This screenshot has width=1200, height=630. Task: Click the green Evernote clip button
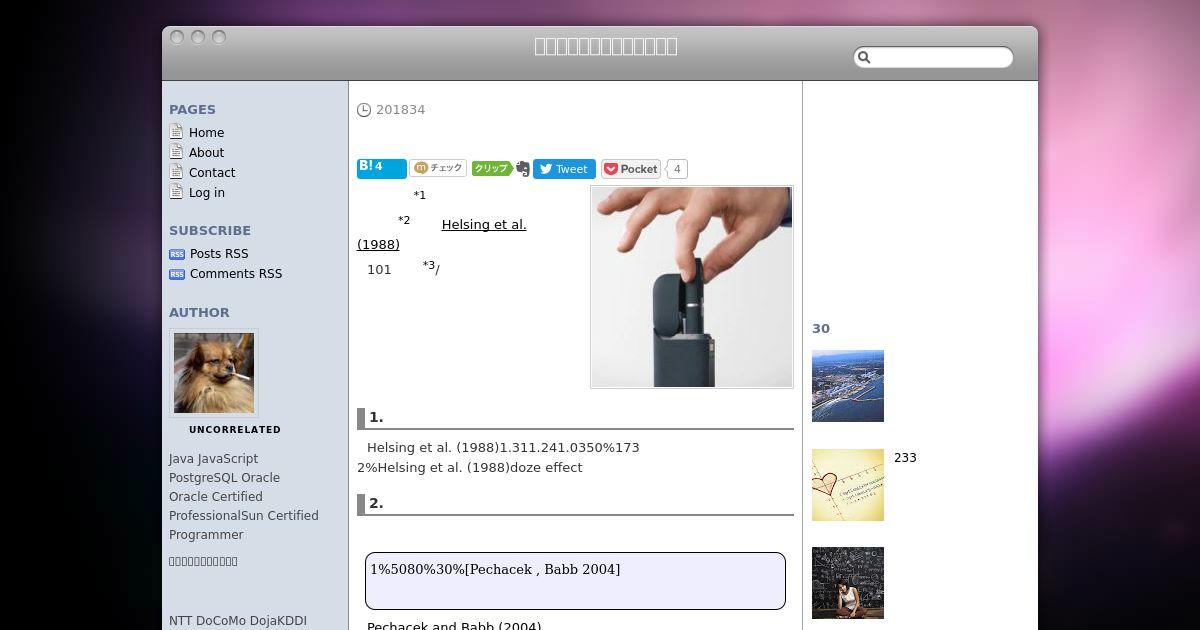tap(491, 168)
